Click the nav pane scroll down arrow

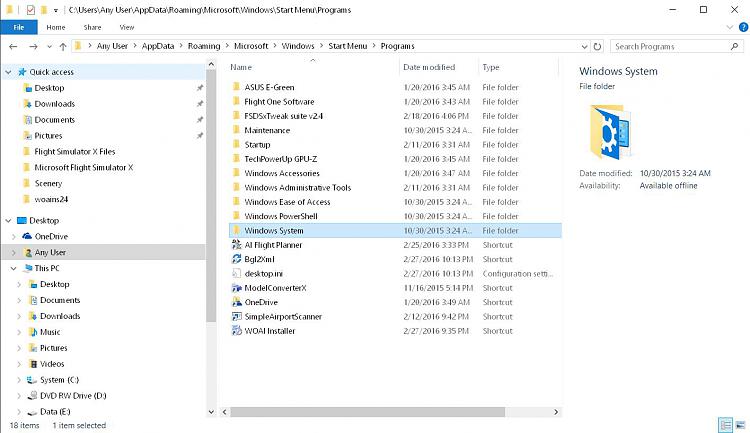point(211,411)
